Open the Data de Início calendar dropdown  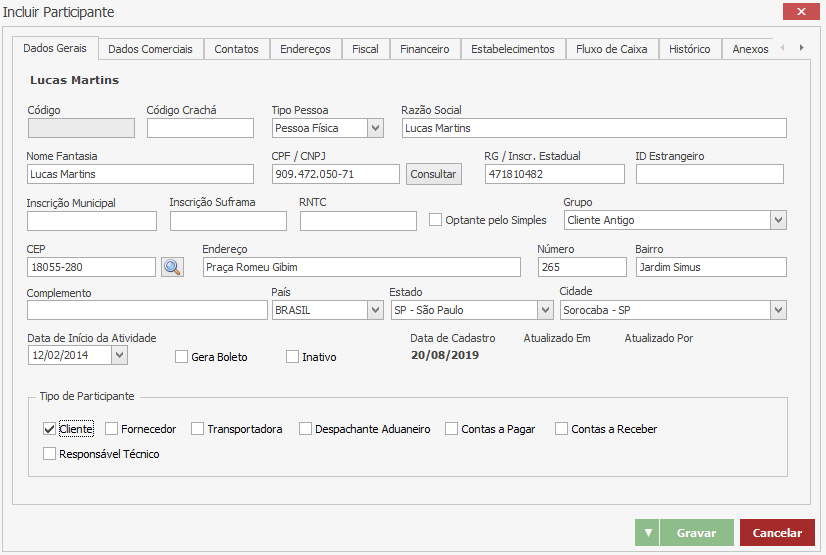click(x=120, y=354)
